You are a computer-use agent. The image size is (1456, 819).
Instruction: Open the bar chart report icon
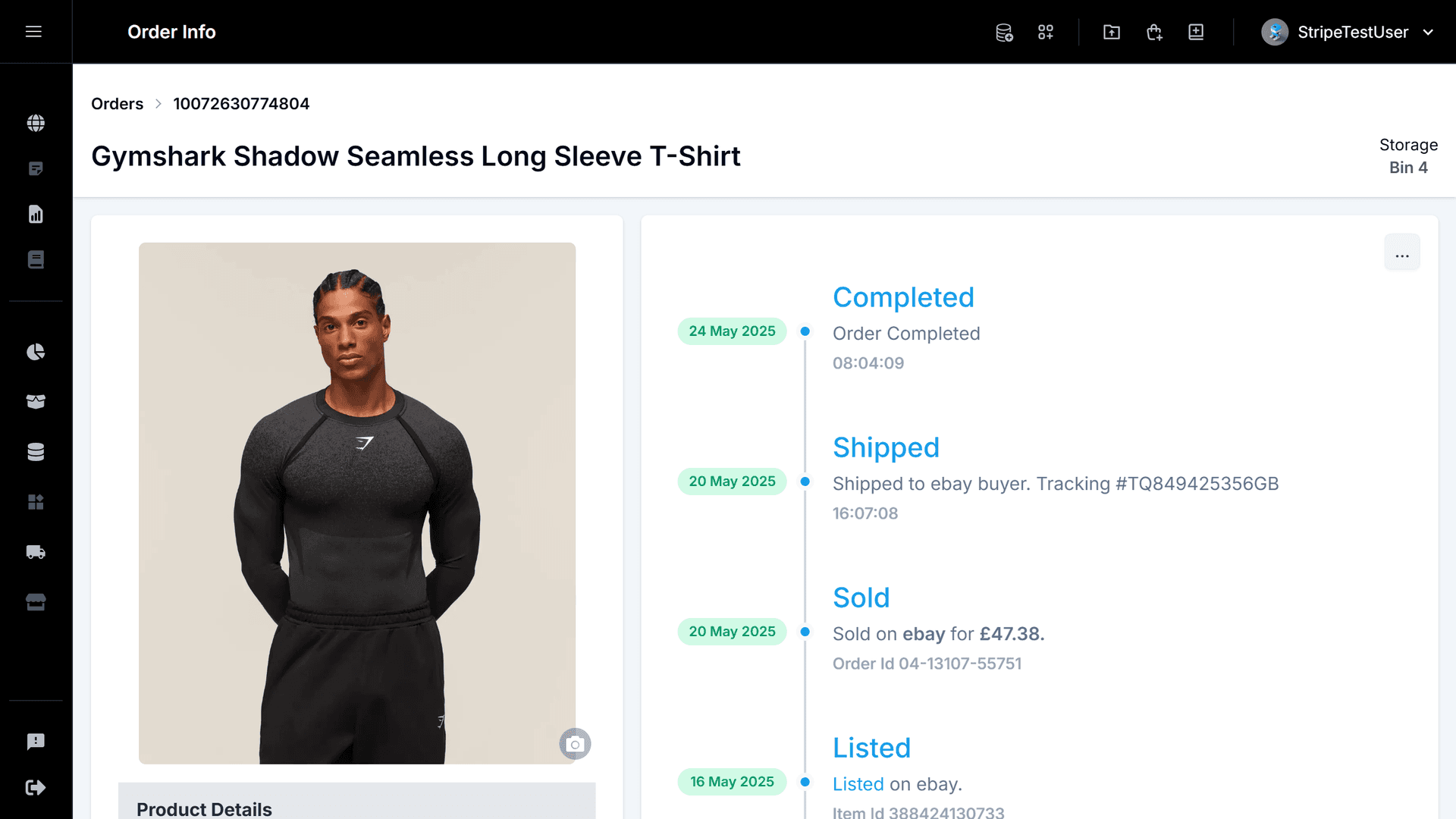click(x=36, y=214)
